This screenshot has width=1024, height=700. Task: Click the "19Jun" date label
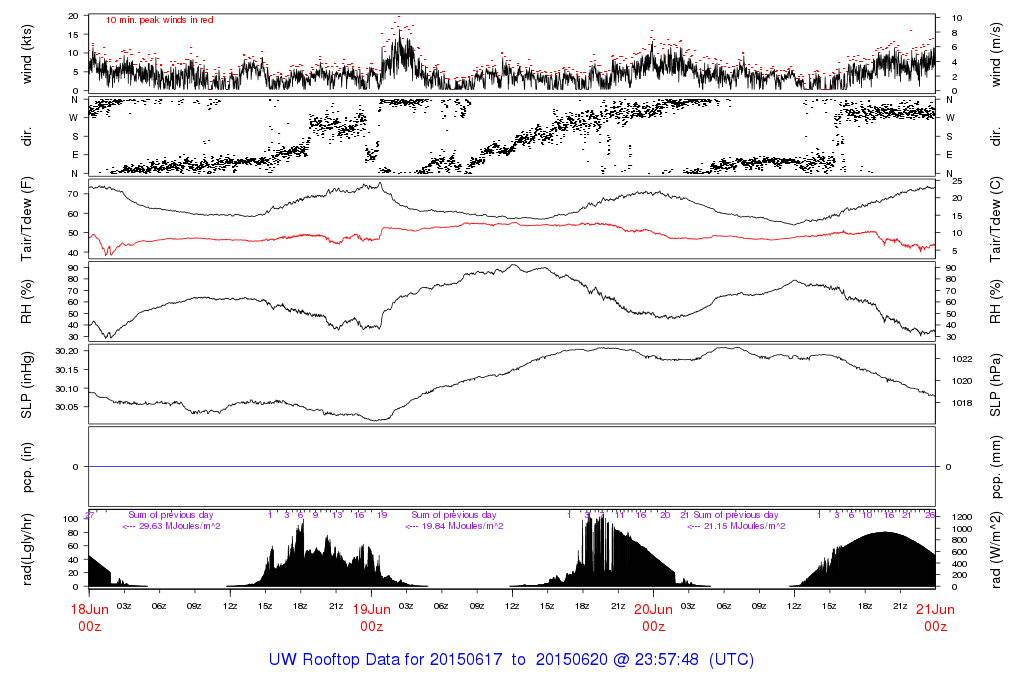coord(372,609)
